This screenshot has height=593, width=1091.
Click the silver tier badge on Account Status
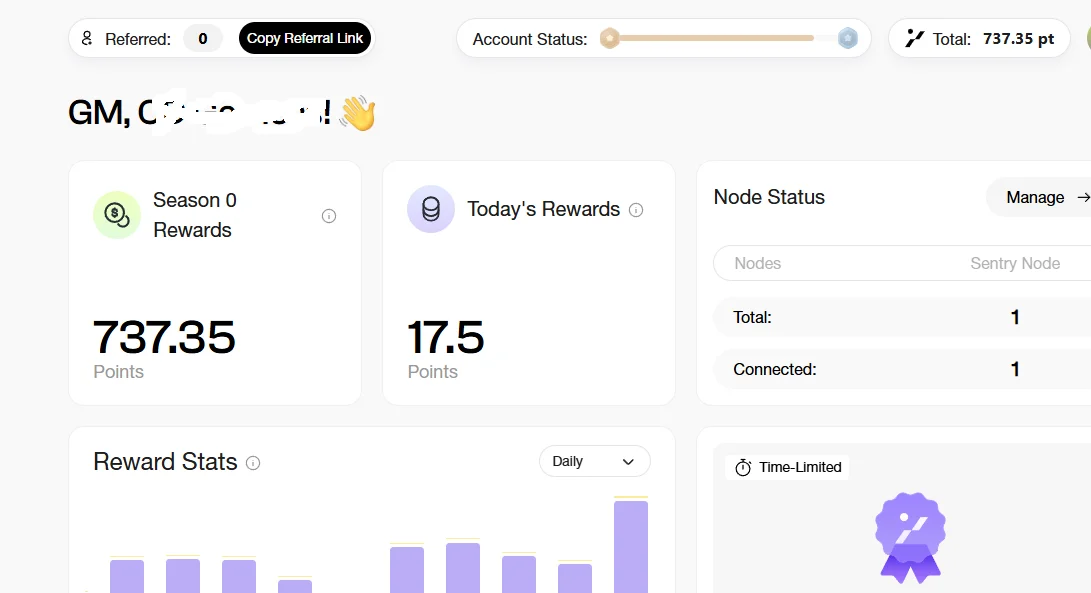point(847,38)
